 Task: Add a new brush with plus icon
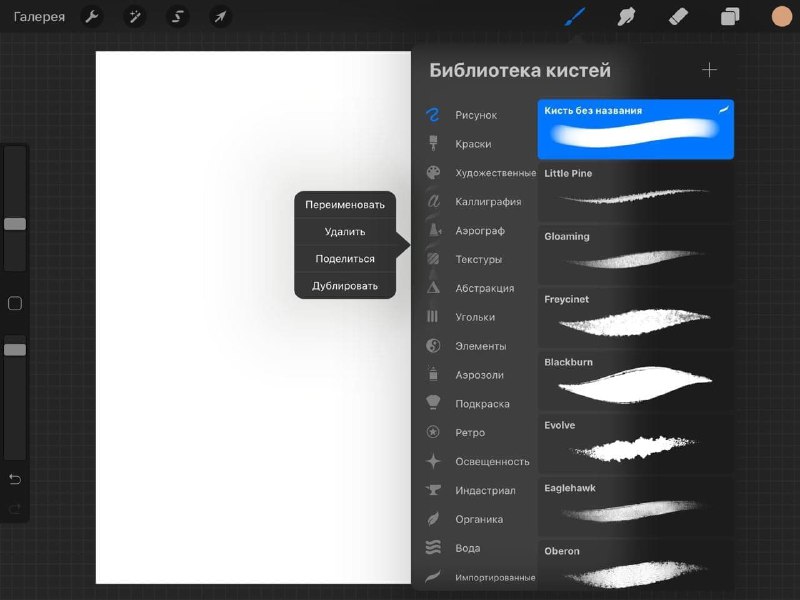709,70
